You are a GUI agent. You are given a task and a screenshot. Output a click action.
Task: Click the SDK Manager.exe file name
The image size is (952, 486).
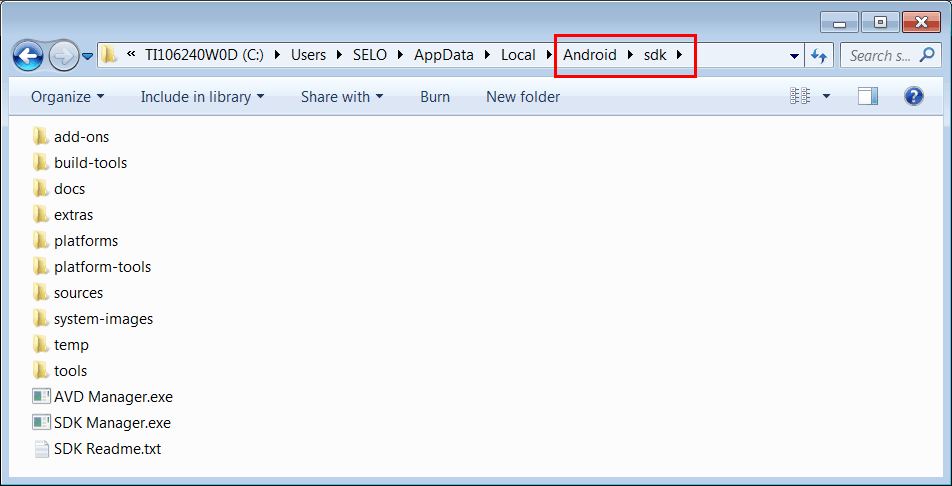pyautogui.click(x=112, y=423)
